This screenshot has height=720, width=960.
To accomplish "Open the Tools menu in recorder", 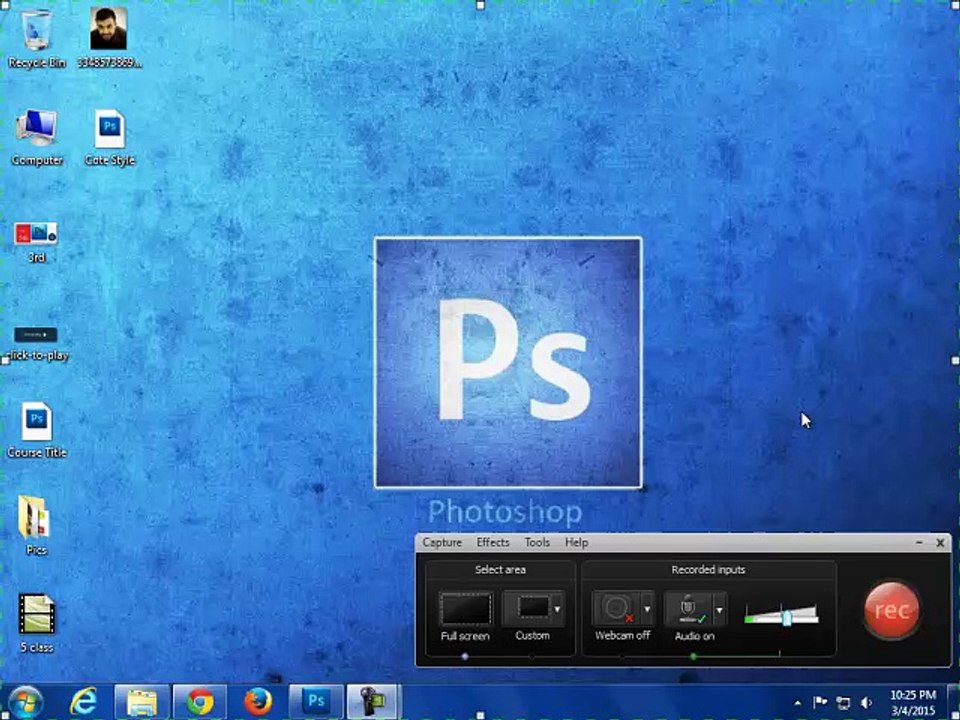I will pyautogui.click(x=537, y=542).
